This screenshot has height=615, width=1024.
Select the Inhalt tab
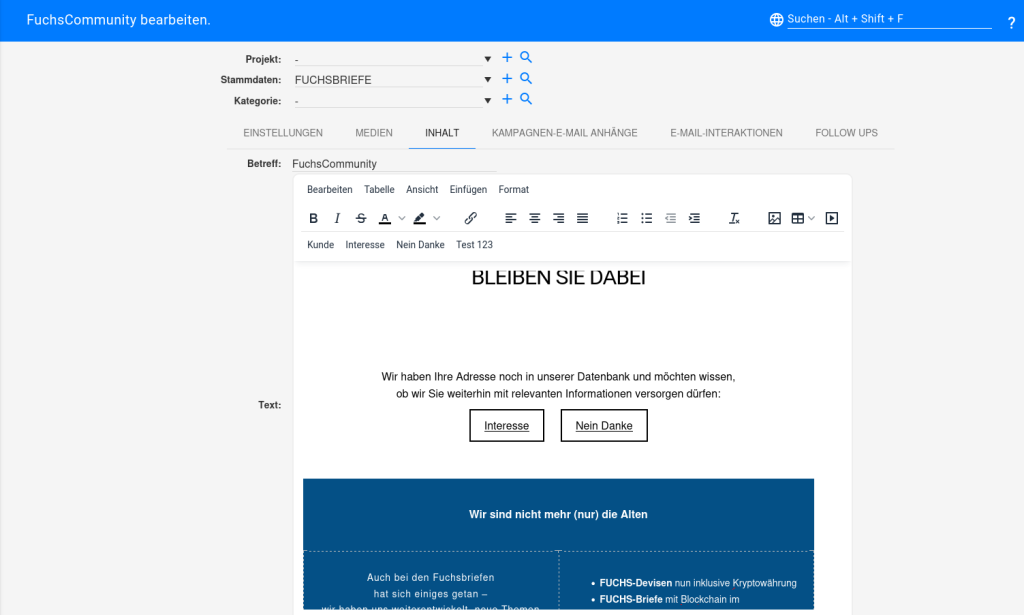[442, 133]
